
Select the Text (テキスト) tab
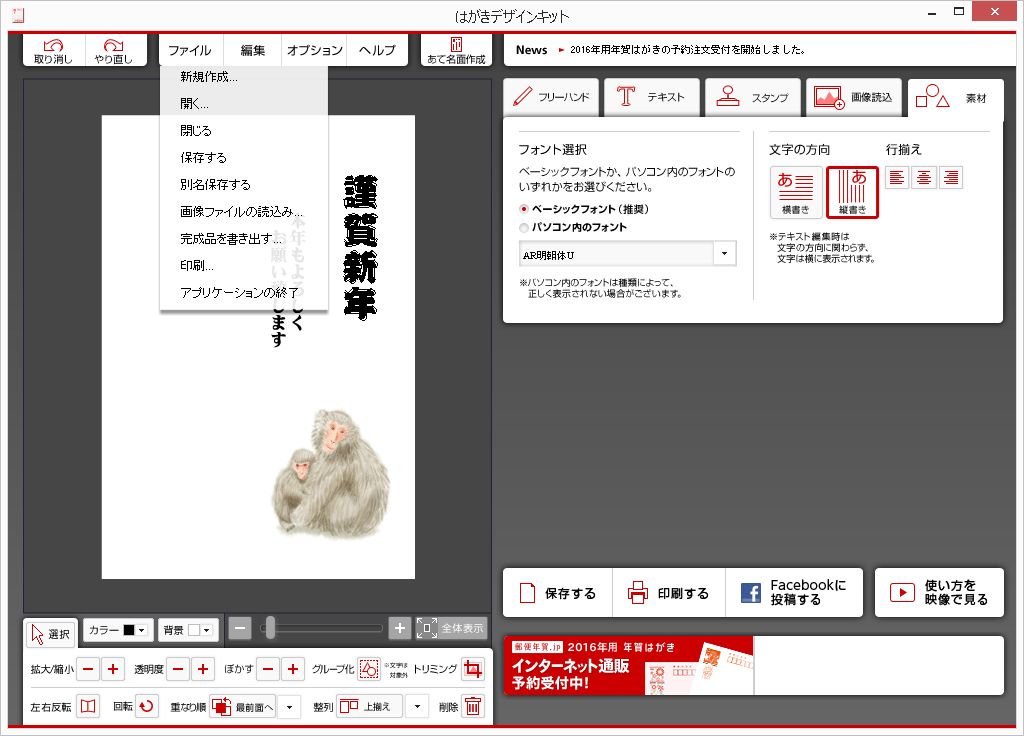point(652,97)
